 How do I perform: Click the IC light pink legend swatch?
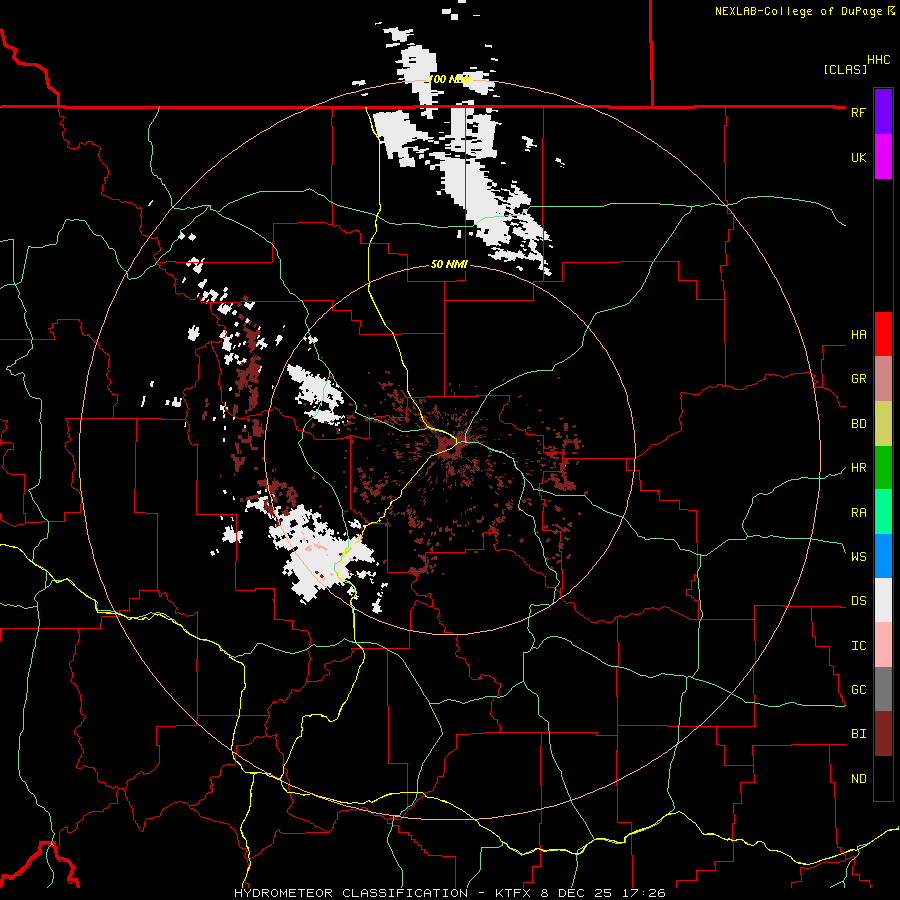[883, 645]
